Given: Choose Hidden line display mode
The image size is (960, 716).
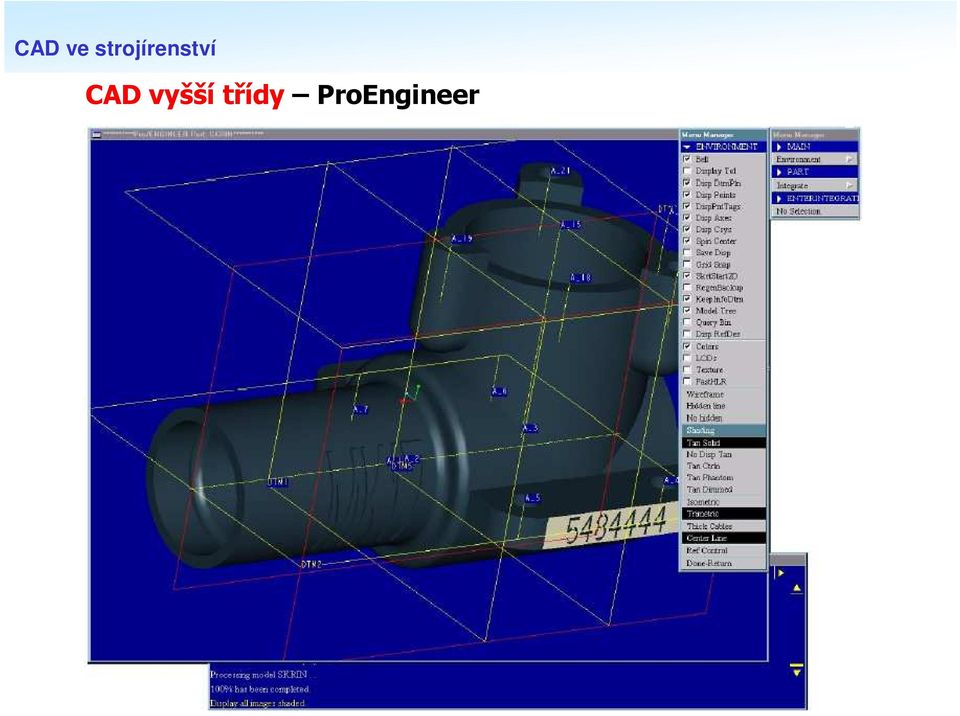Looking at the screenshot, I should (723, 406).
